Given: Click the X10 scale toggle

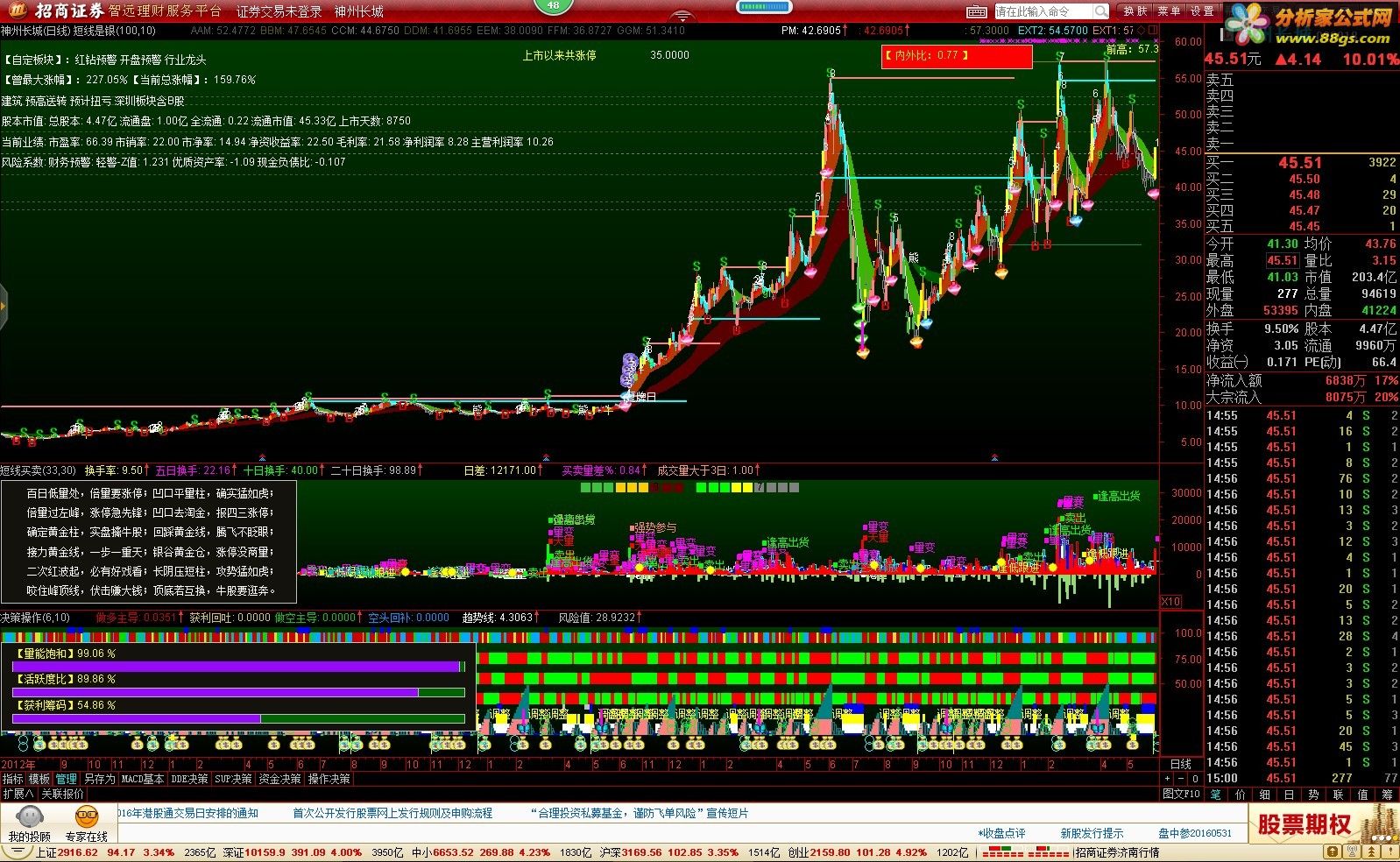Looking at the screenshot, I should tap(1170, 602).
